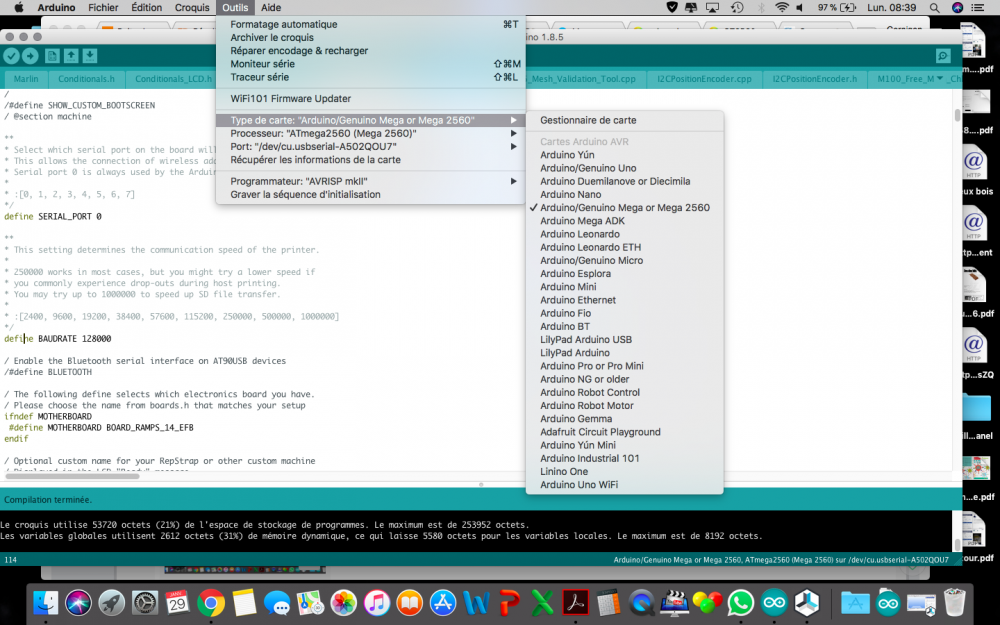This screenshot has width=1000, height=625.
Task: Expand the Programmateur submenu arrow
Action: (513, 181)
